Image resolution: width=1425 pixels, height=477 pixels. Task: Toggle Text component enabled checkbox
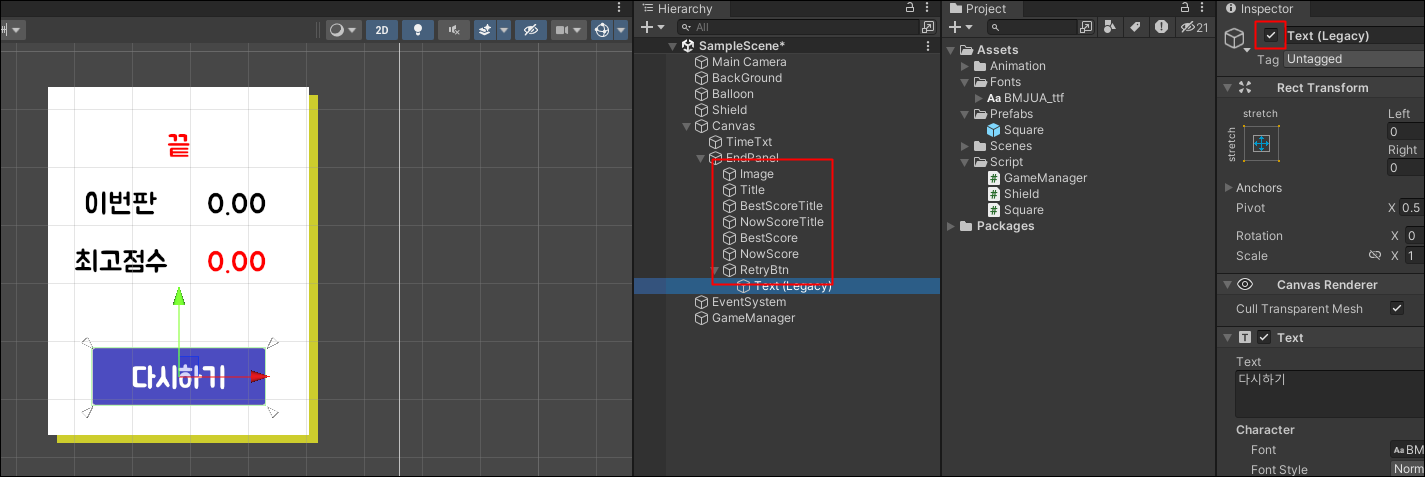click(1264, 337)
